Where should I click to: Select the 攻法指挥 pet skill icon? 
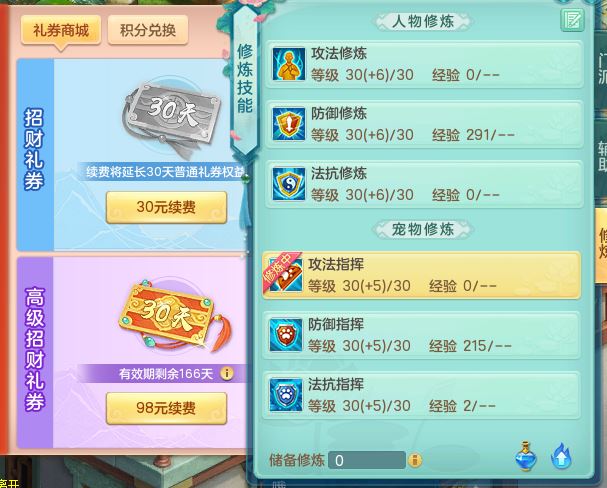click(286, 274)
